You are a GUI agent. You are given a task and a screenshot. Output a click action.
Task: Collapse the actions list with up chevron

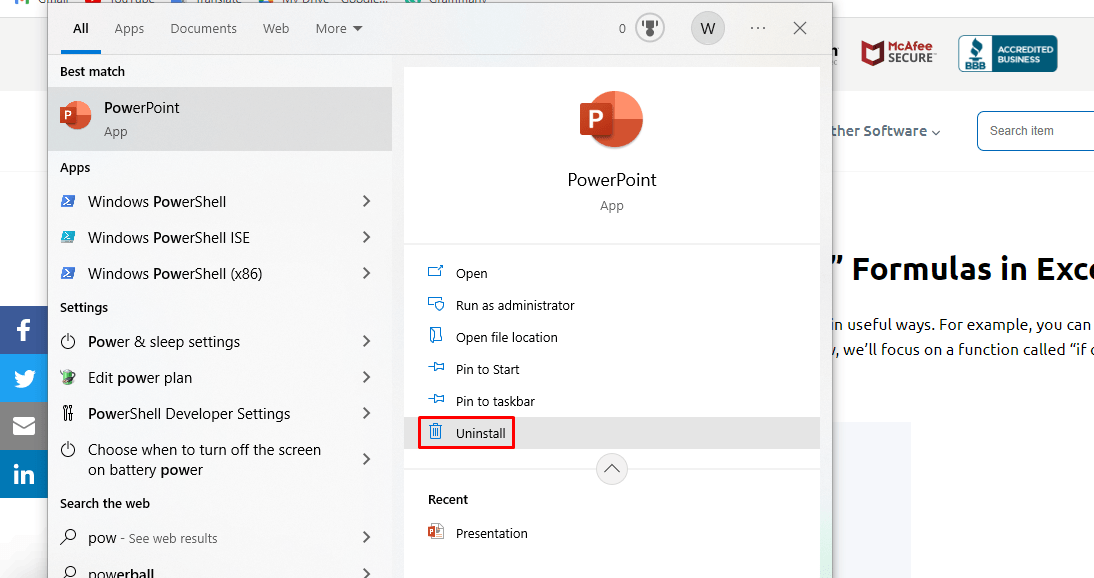tap(611, 468)
